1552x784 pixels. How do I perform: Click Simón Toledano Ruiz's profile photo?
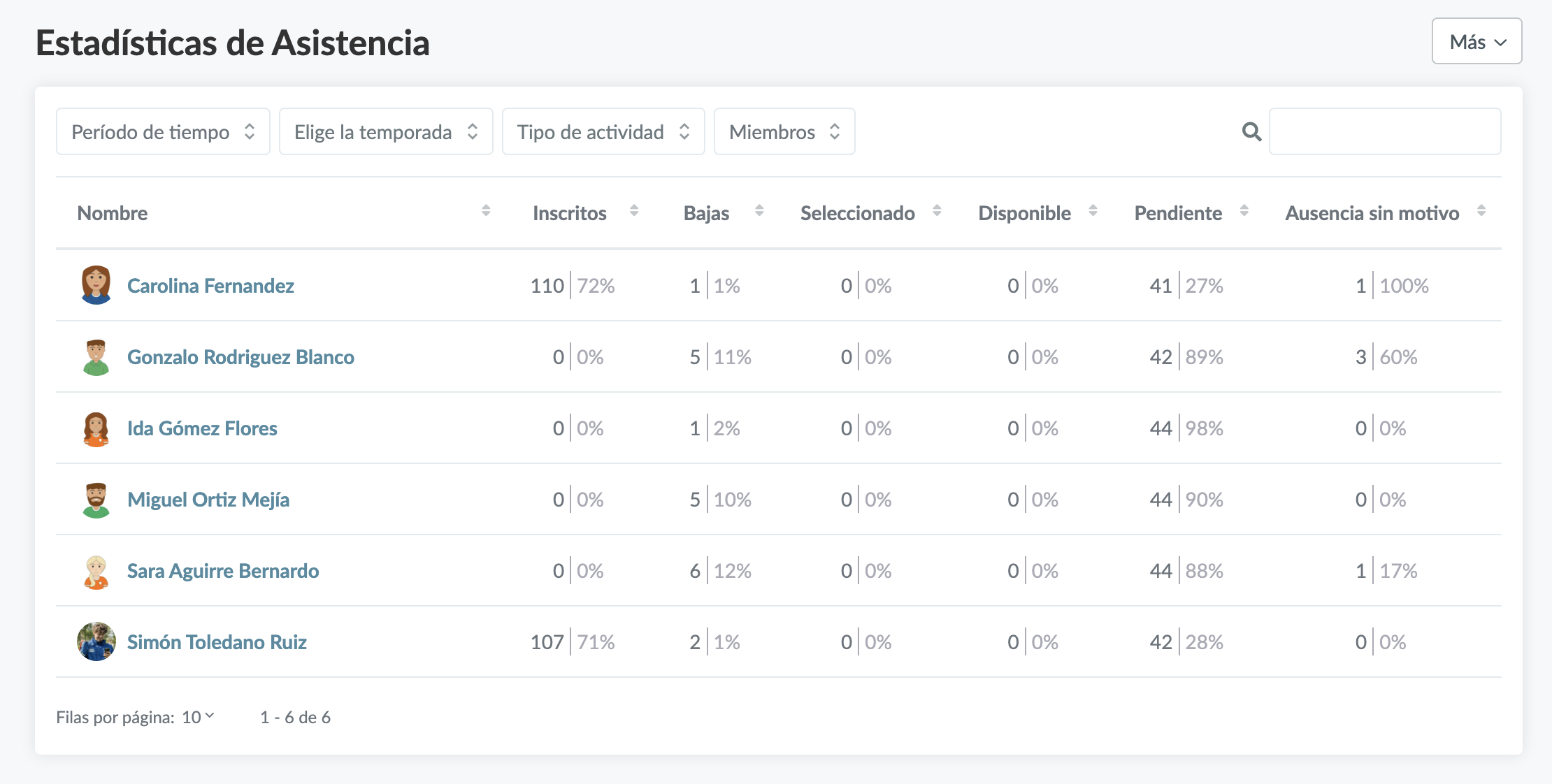coord(96,641)
